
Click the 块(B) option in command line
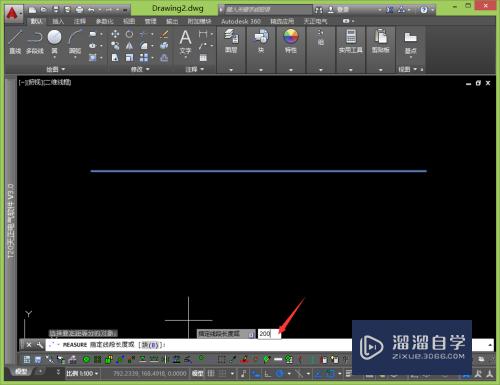pos(151,345)
